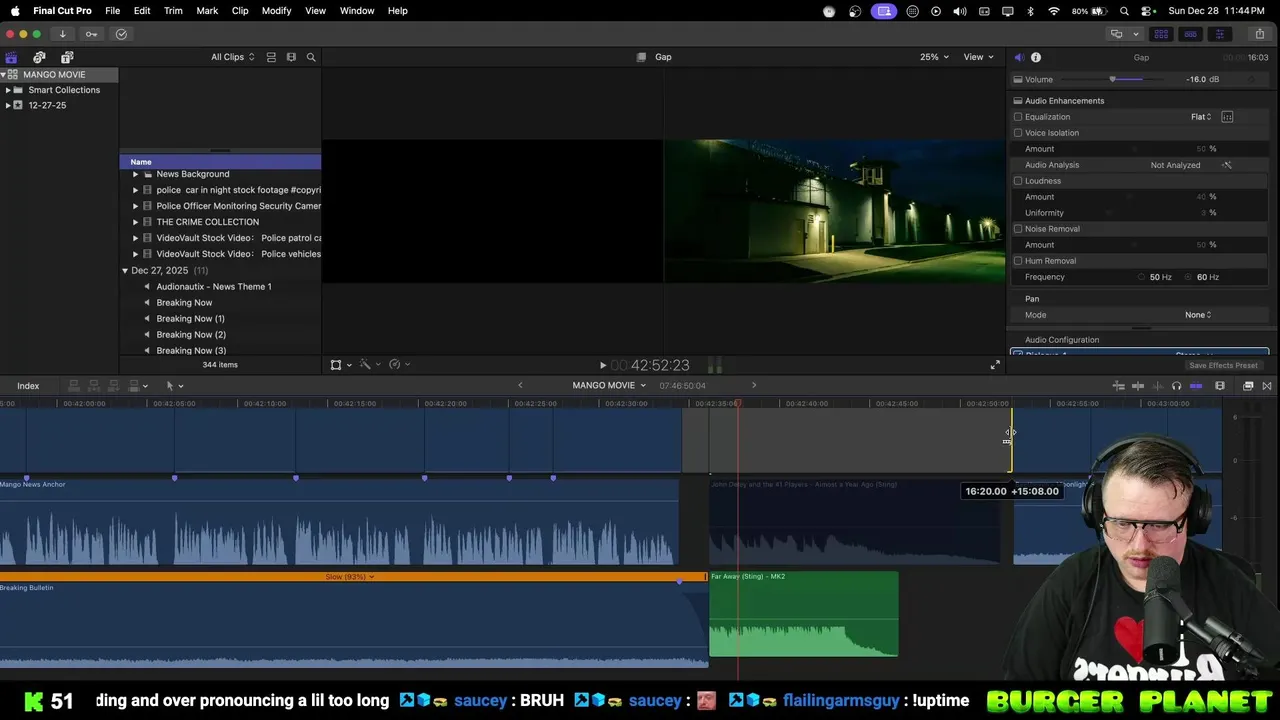
Task: Open the Mark menu
Action: (207, 11)
